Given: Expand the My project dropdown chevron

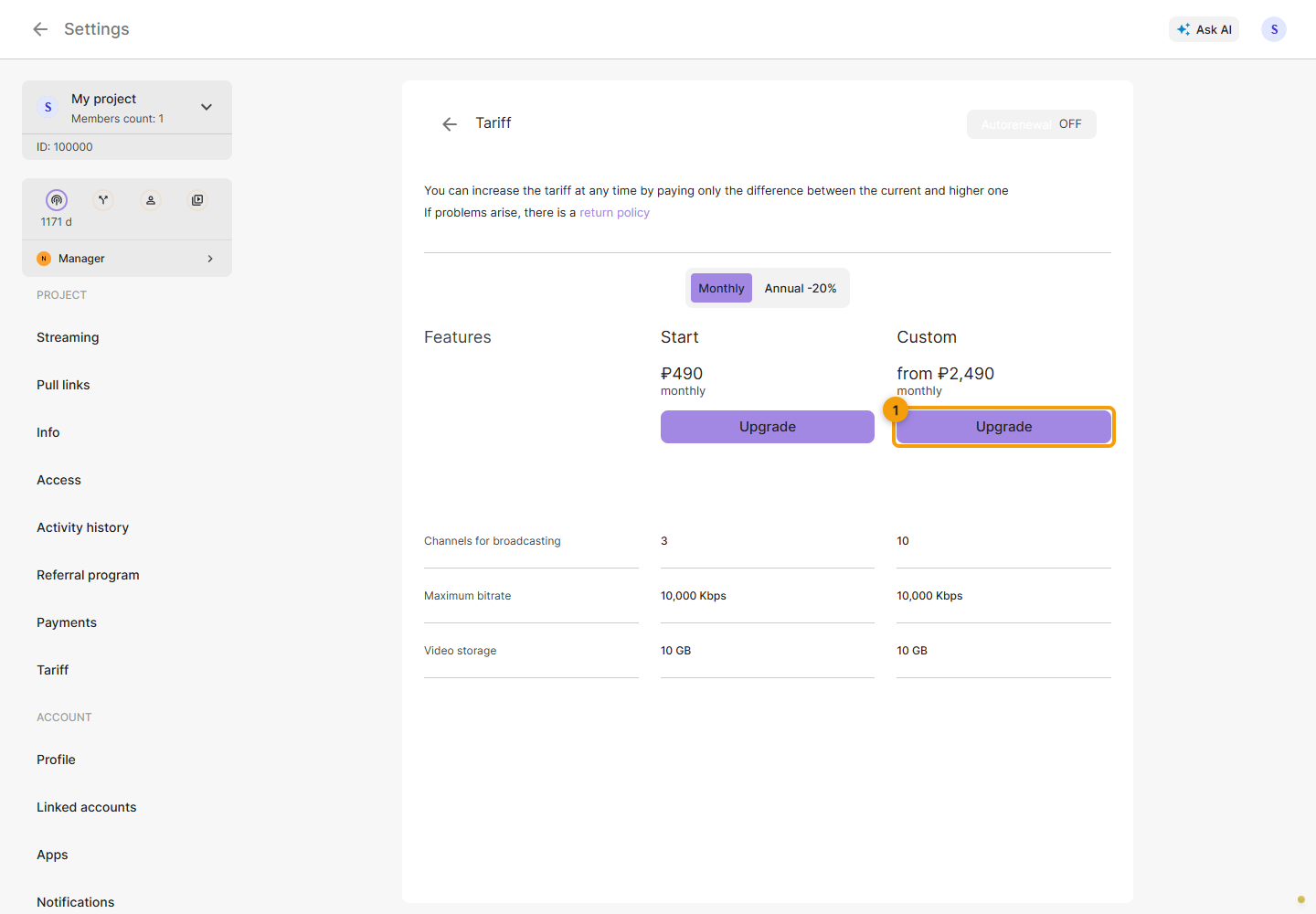Looking at the screenshot, I should tap(207, 107).
